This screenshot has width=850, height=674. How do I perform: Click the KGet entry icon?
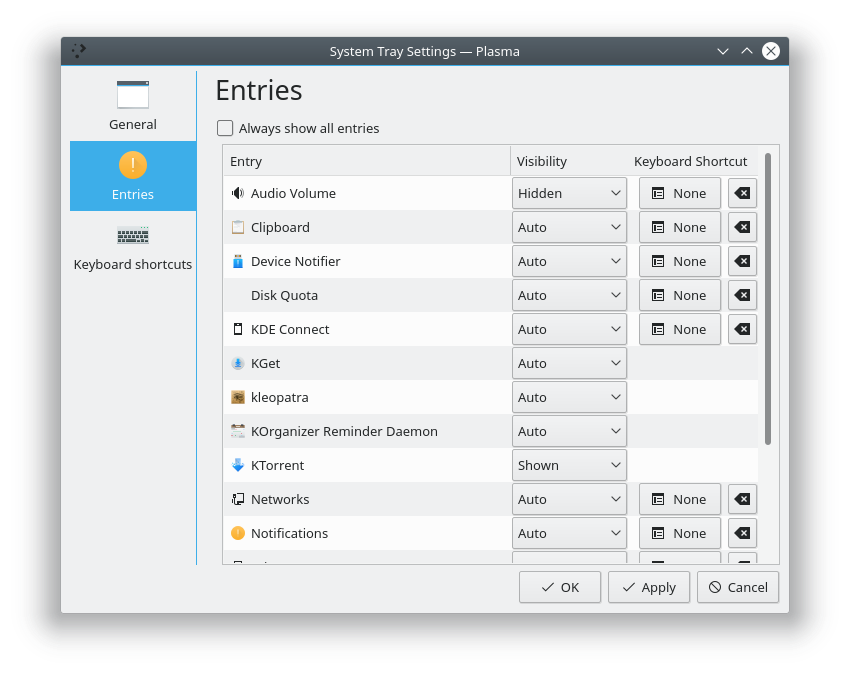click(238, 363)
